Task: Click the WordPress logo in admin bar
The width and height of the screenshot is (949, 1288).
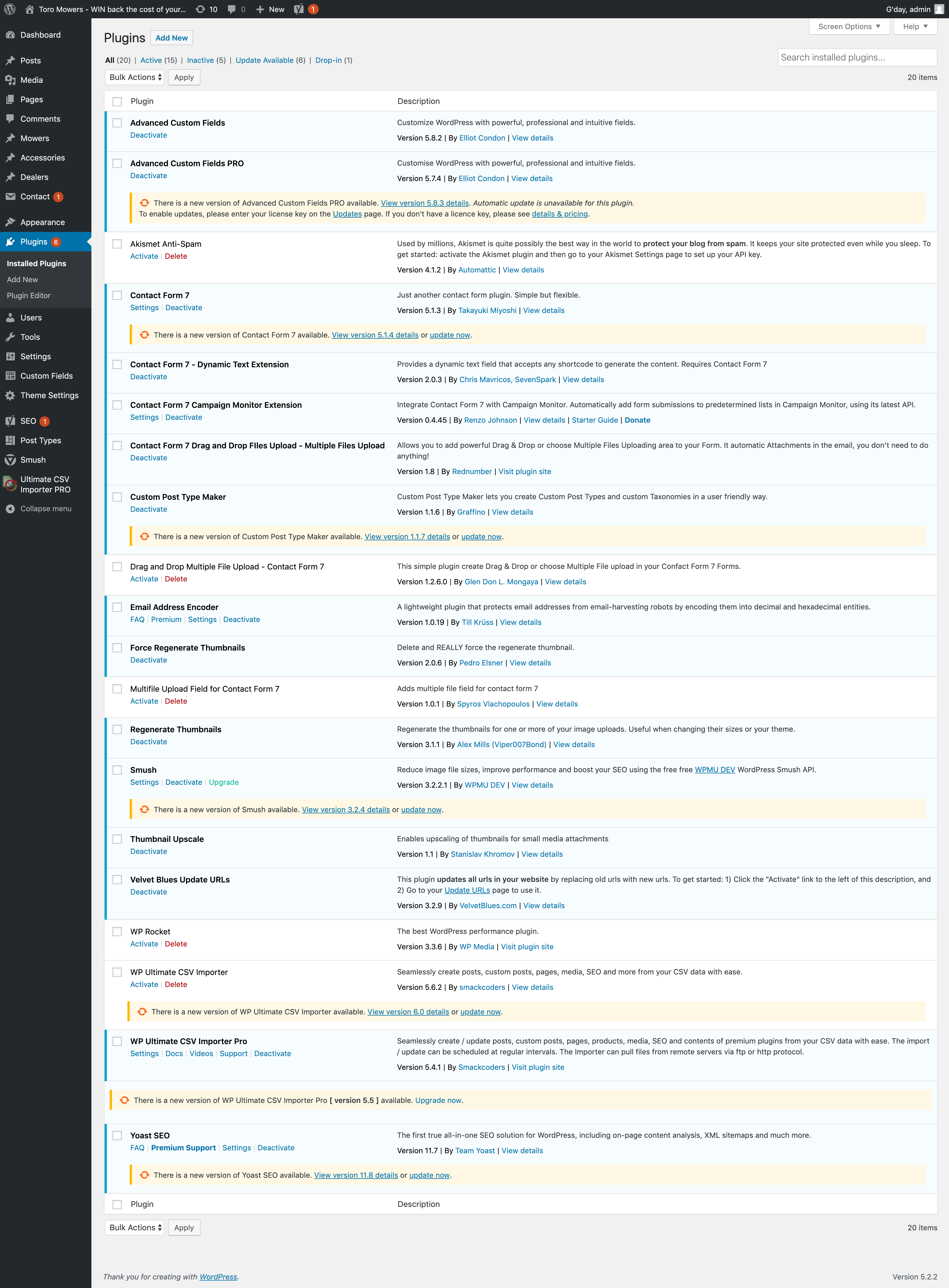Action: pos(10,9)
